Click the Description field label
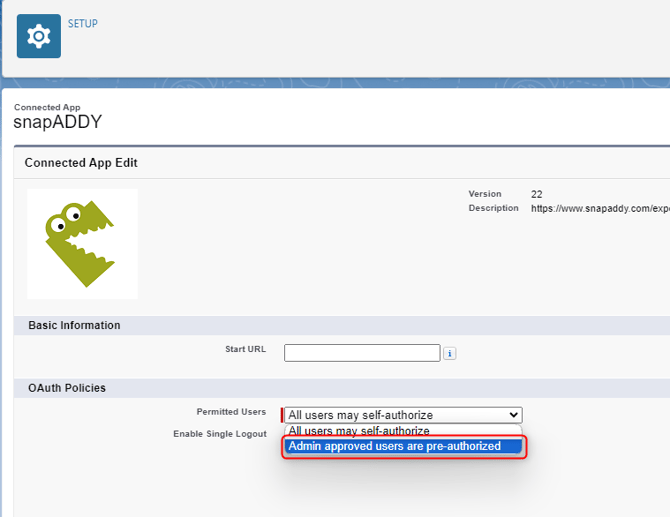 pos(494,208)
